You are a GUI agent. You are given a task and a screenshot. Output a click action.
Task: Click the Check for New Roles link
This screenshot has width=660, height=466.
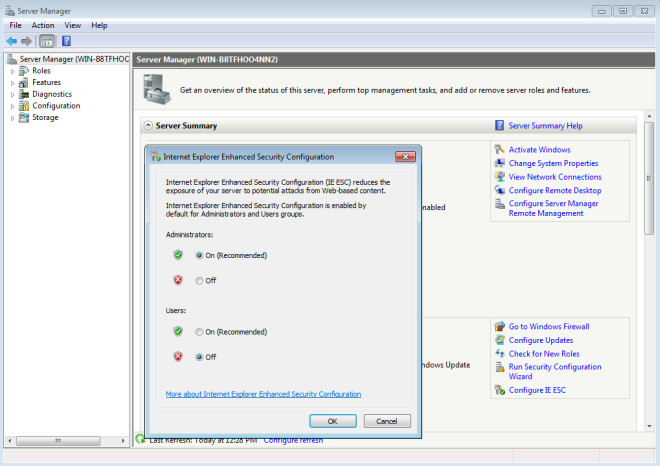tap(544, 354)
